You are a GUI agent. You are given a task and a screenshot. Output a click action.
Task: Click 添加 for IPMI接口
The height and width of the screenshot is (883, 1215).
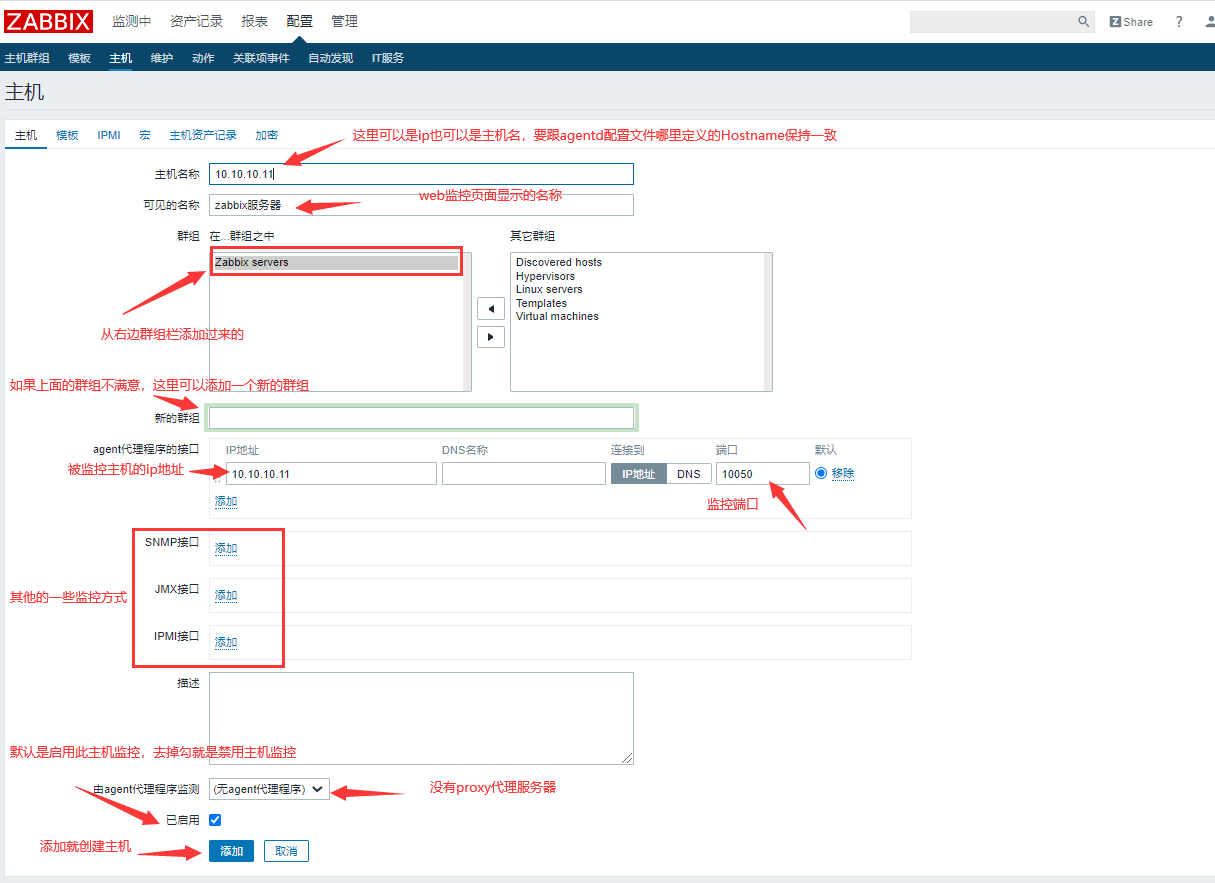[x=226, y=642]
